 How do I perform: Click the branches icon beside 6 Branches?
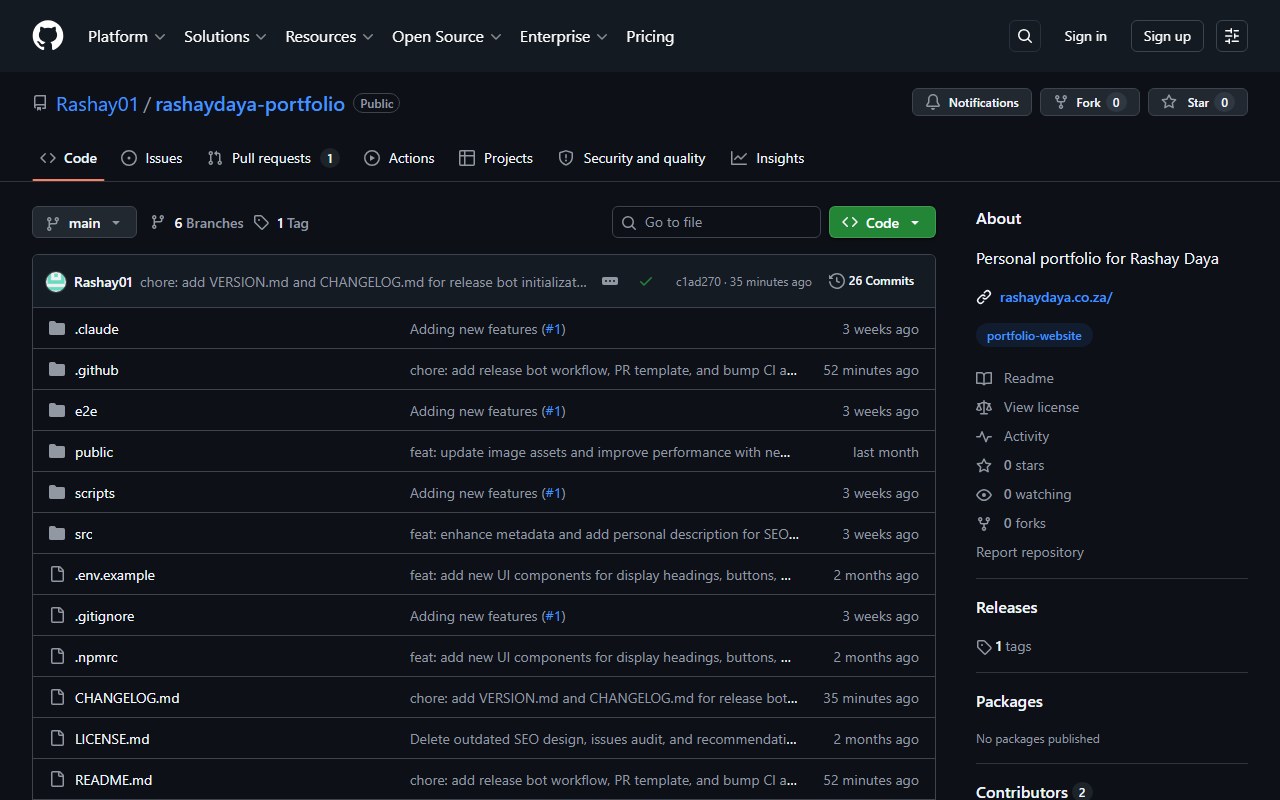[x=158, y=223]
